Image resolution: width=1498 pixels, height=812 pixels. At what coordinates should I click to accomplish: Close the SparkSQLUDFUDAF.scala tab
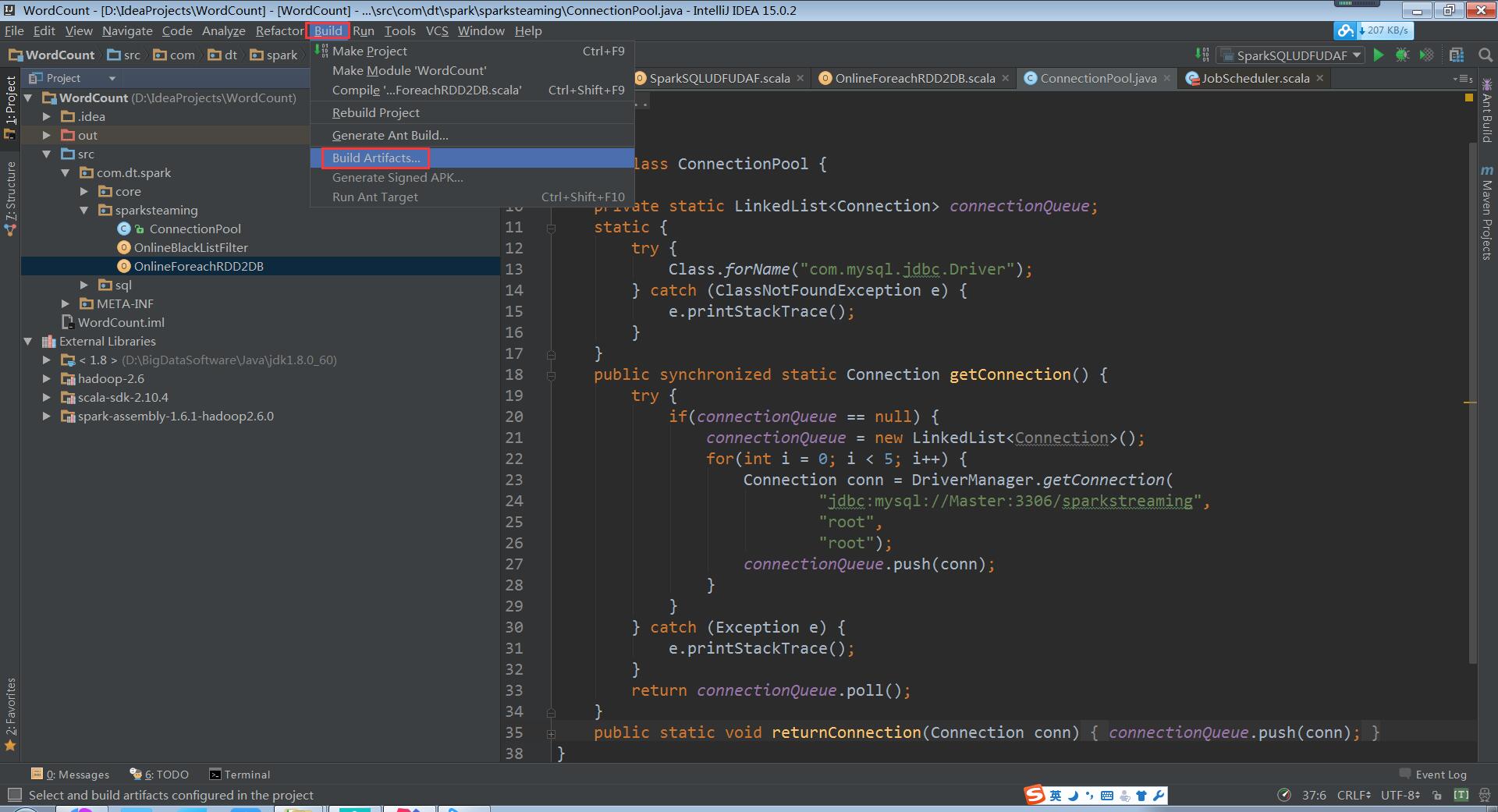coord(800,78)
